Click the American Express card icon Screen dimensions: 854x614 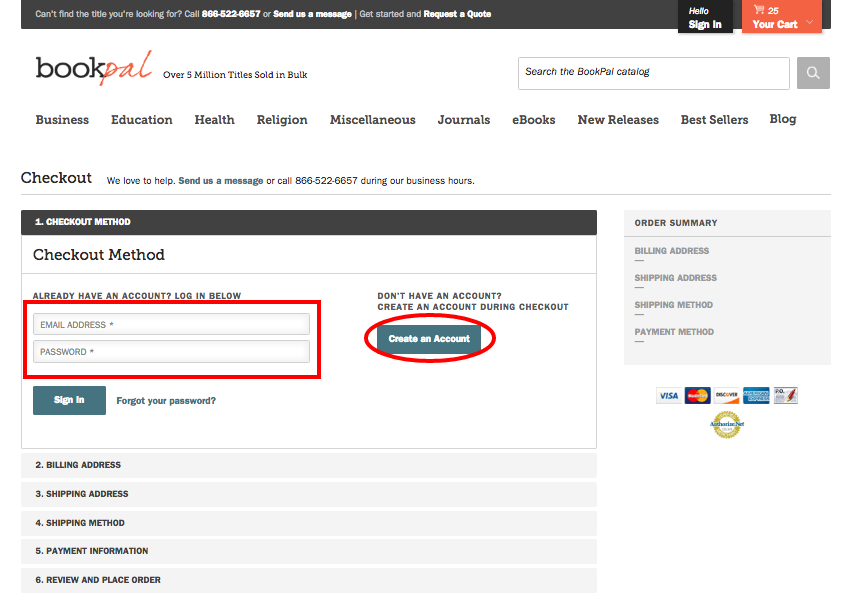click(756, 396)
